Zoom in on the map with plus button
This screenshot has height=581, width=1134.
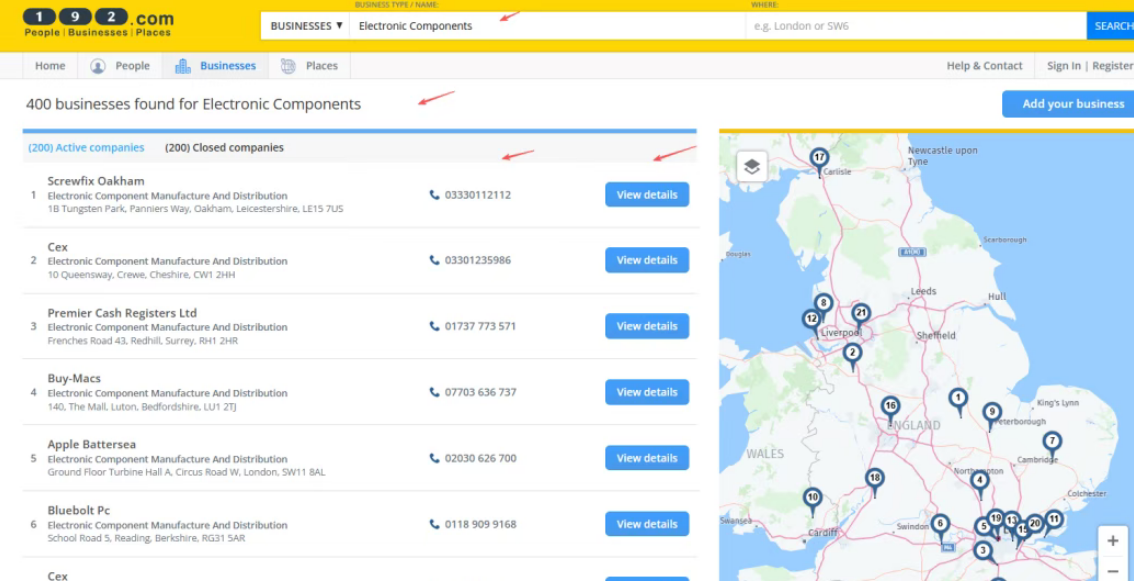[x=1112, y=541]
